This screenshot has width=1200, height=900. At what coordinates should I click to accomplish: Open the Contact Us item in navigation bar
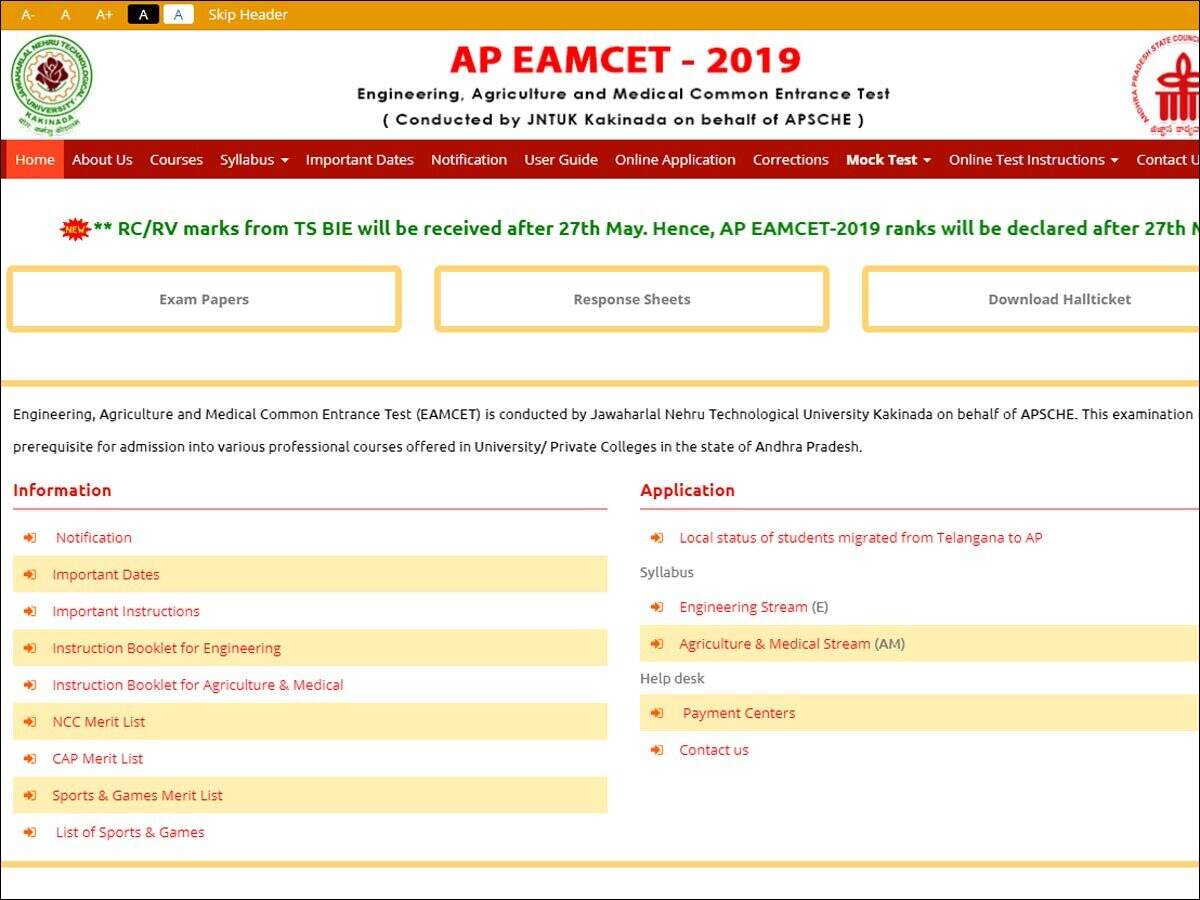pyautogui.click(x=1166, y=160)
